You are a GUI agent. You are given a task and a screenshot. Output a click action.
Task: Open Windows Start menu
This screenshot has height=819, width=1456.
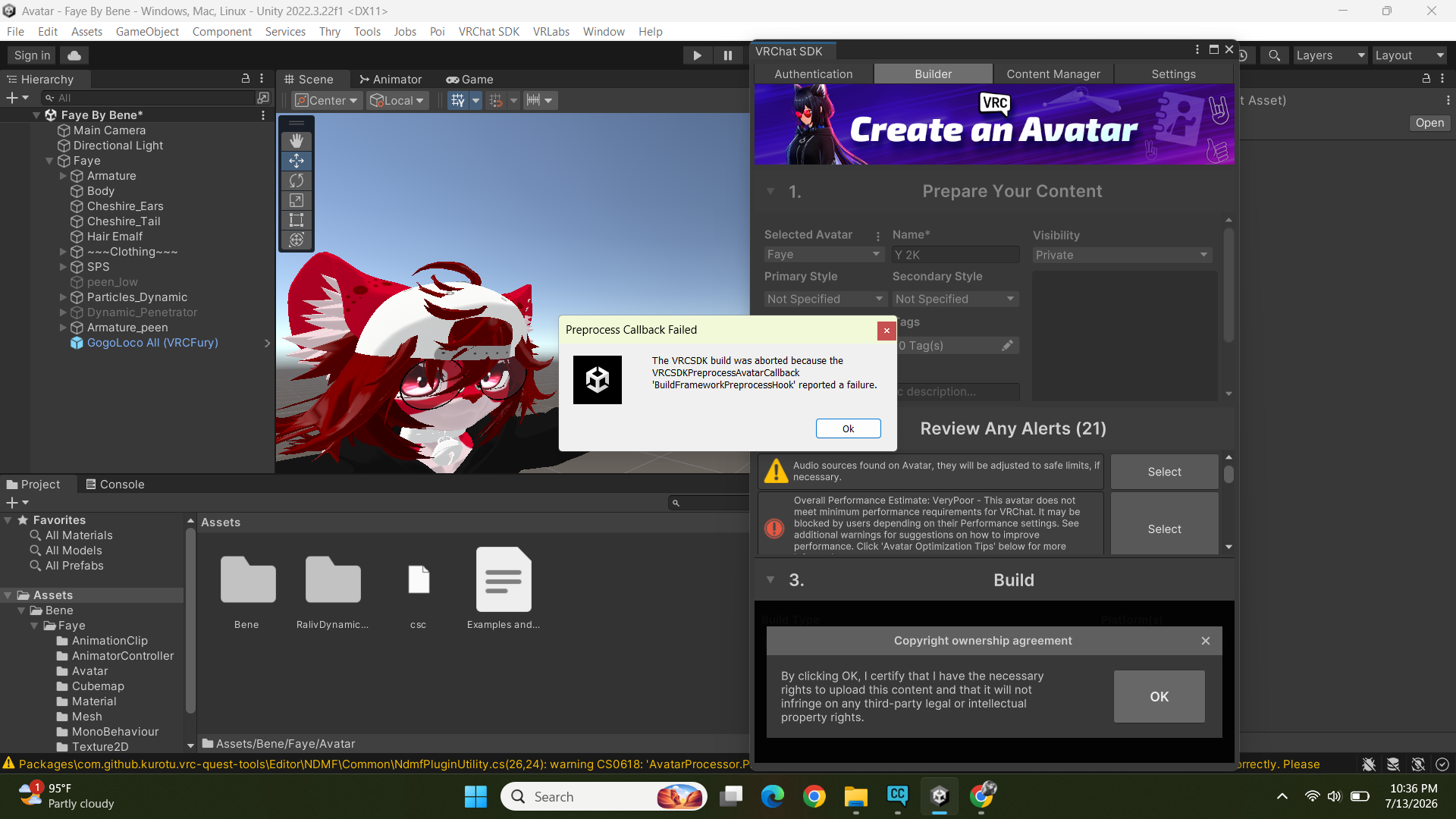tap(475, 797)
